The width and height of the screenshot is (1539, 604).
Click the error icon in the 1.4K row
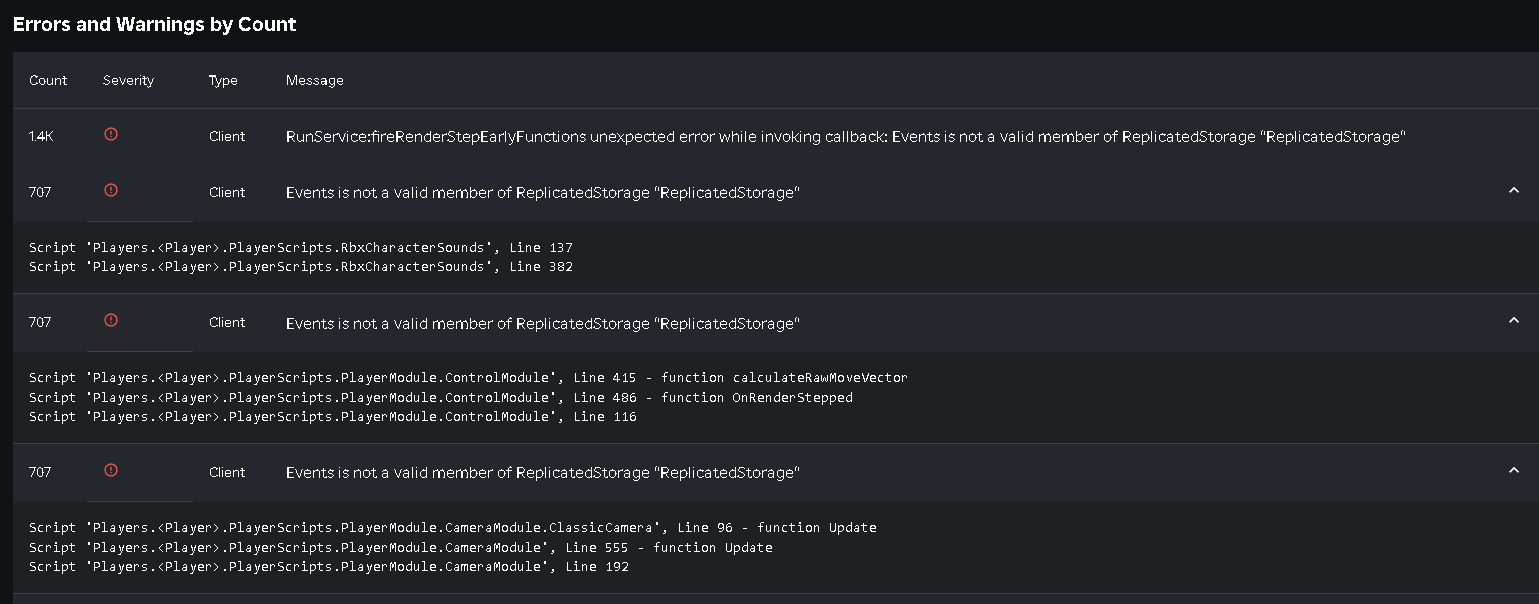(111, 134)
